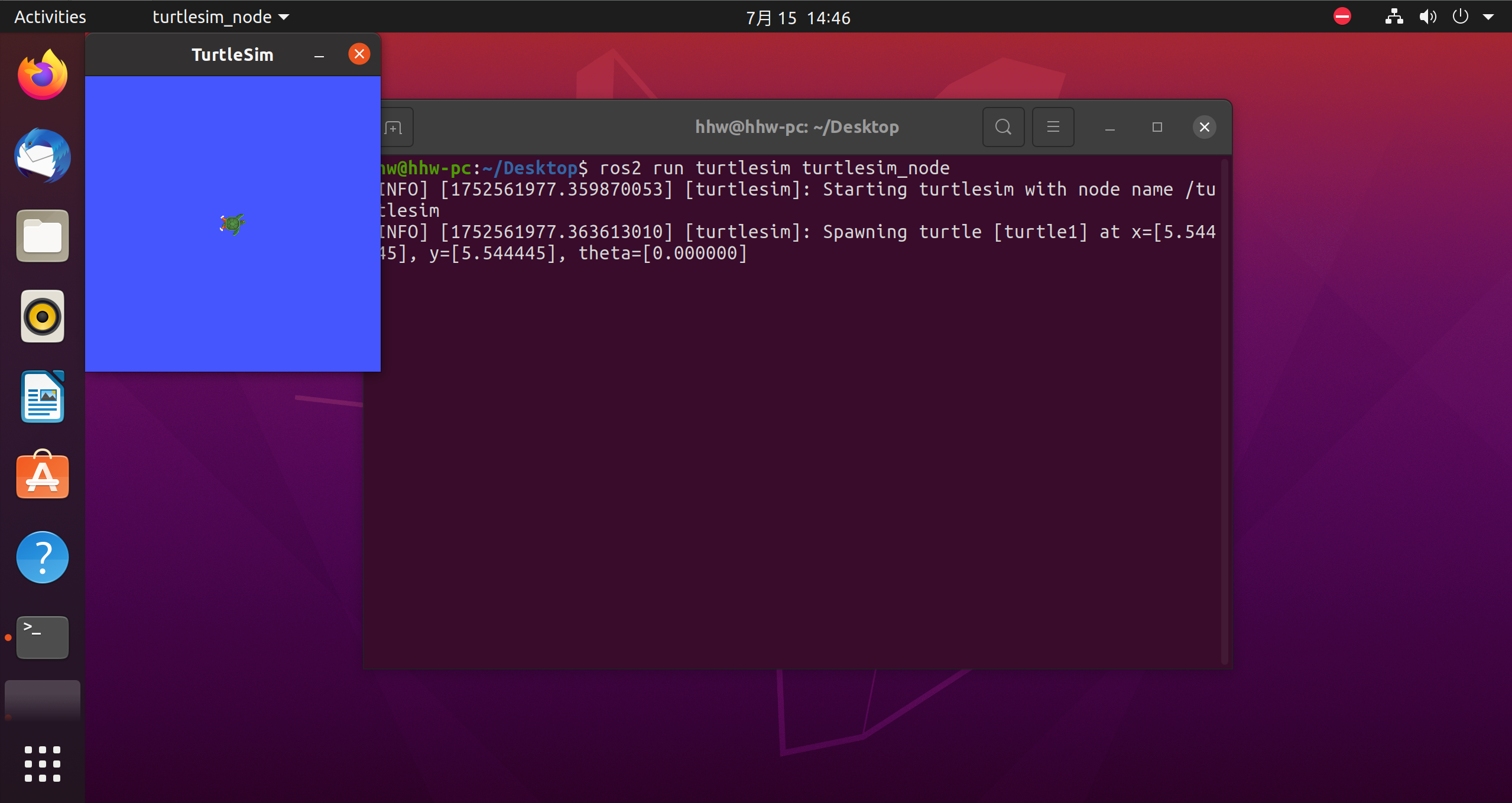Viewport: 1512px width, 803px height.
Task: Click Activities in the top bar
Action: [x=50, y=17]
